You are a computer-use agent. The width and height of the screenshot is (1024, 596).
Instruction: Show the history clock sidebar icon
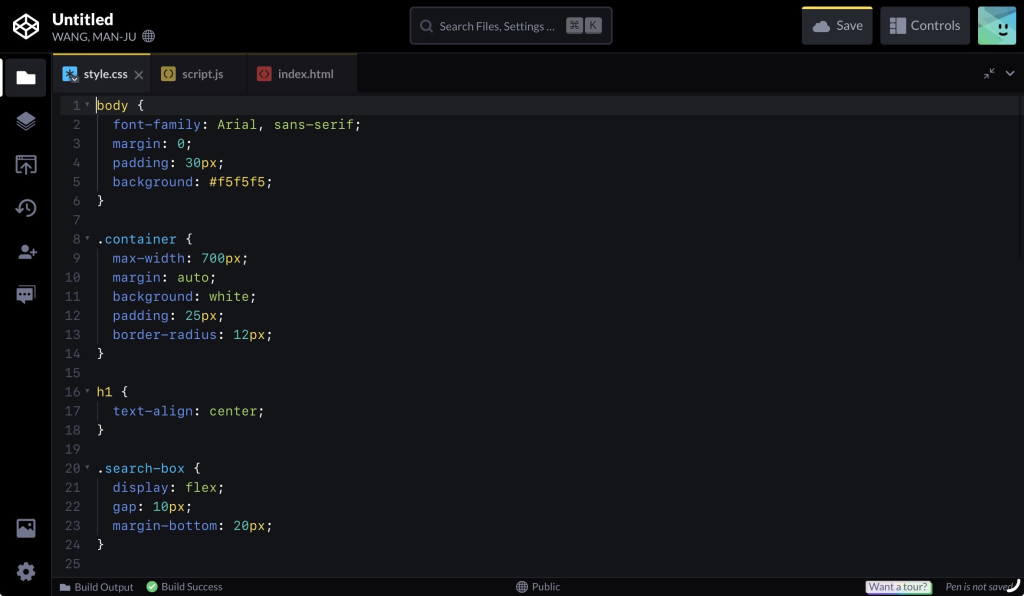tap(26, 208)
